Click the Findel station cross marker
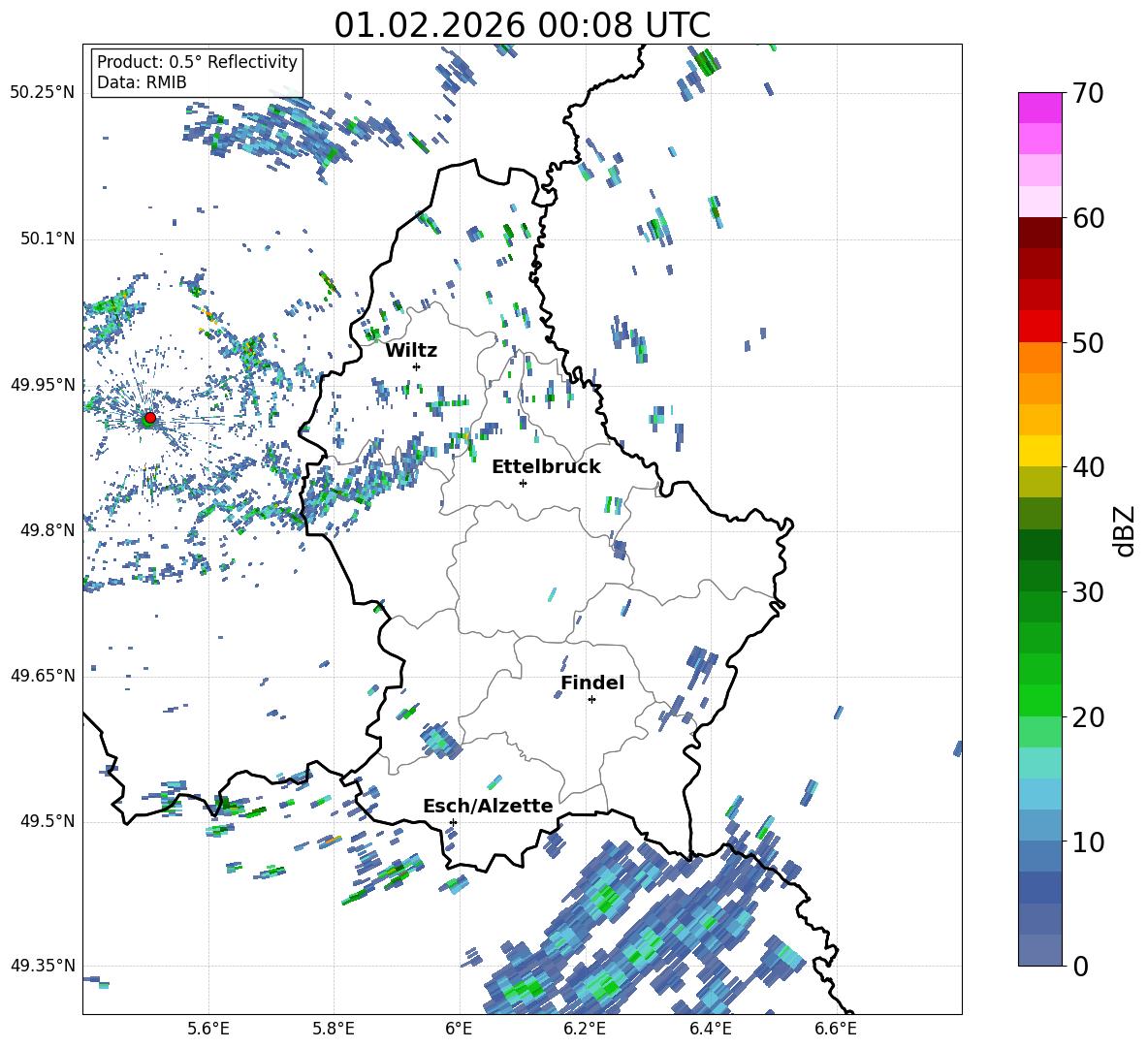Image resolution: width=1148 pixels, height=1048 pixels. (x=591, y=699)
